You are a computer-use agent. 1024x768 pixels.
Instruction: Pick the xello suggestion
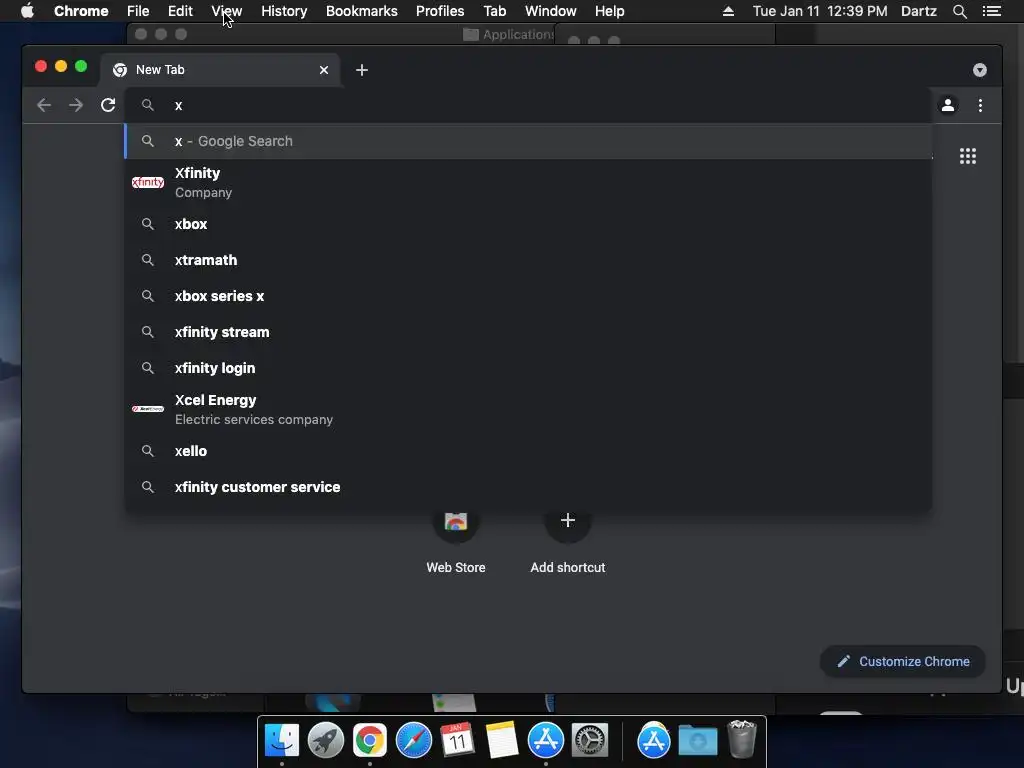[528, 451]
